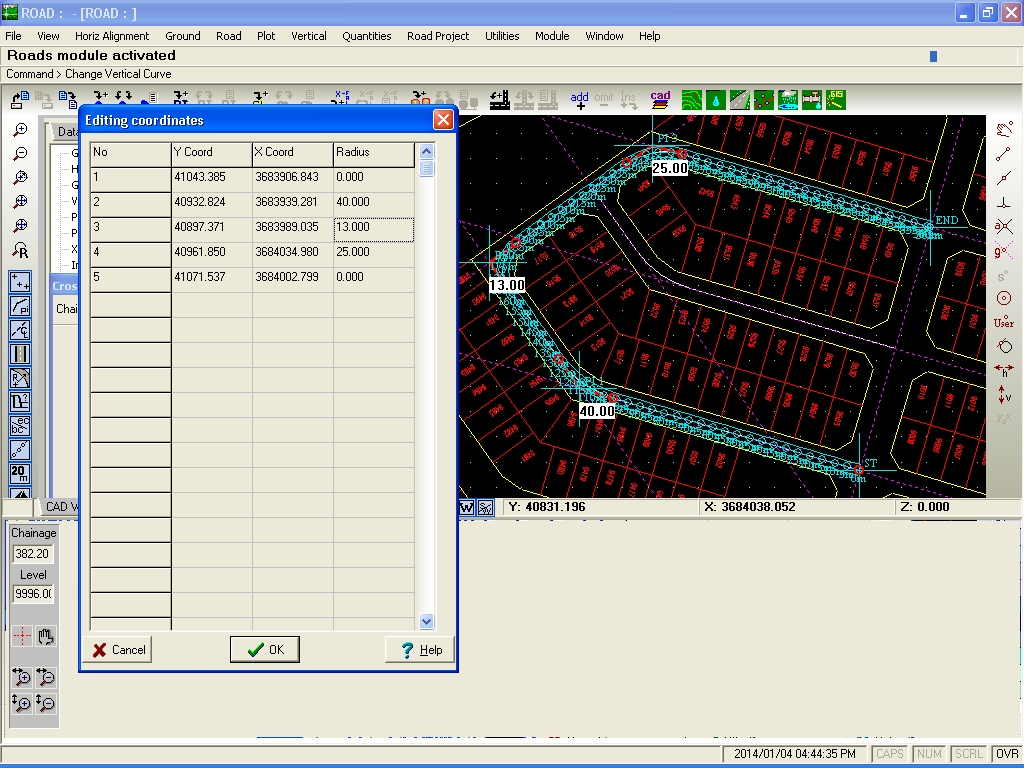
Task: Click the Cancel button in dialog
Action: point(118,649)
